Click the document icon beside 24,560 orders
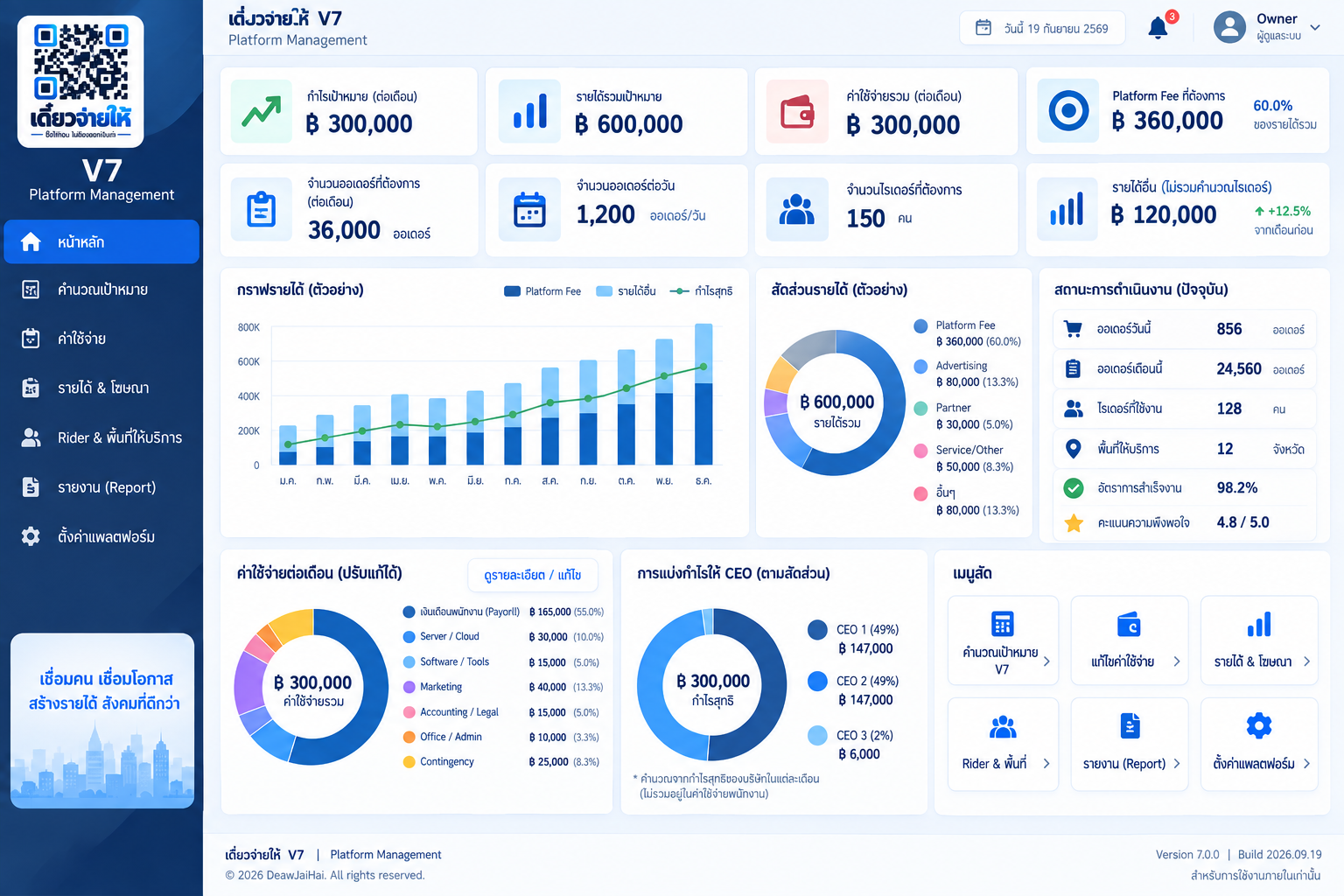Image resolution: width=1344 pixels, height=896 pixels. [x=1073, y=368]
